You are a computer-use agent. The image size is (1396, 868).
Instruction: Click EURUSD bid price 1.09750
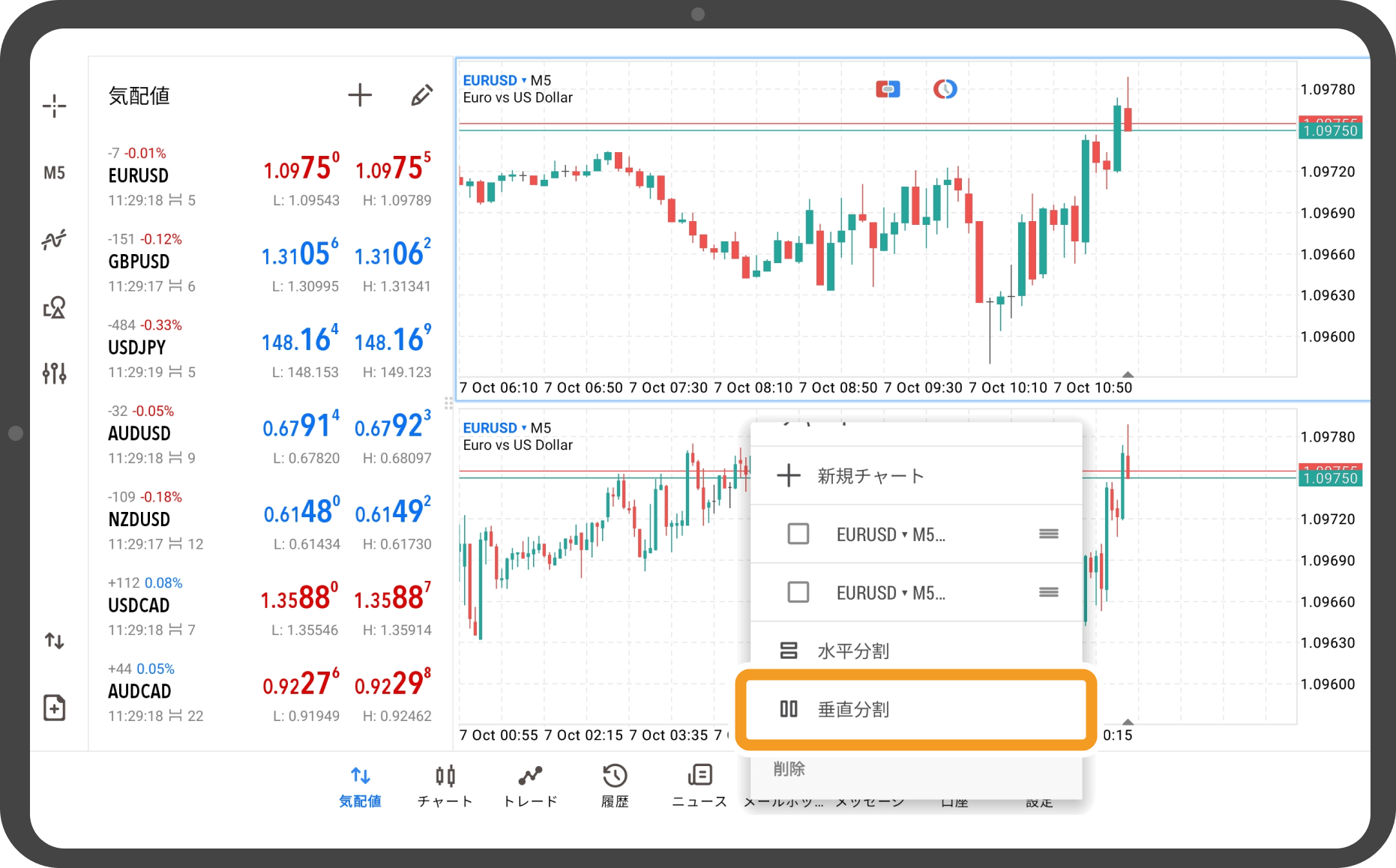pyautogui.click(x=301, y=167)
